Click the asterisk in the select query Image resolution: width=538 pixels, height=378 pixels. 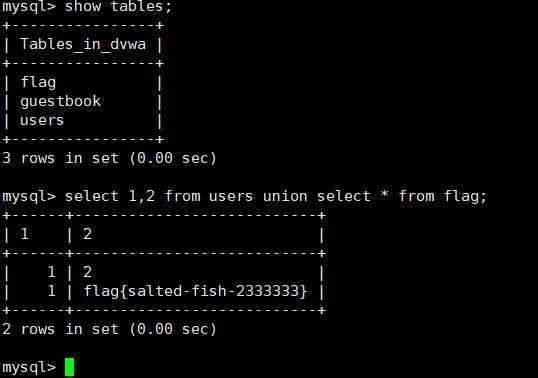click(x=385, y=194)
